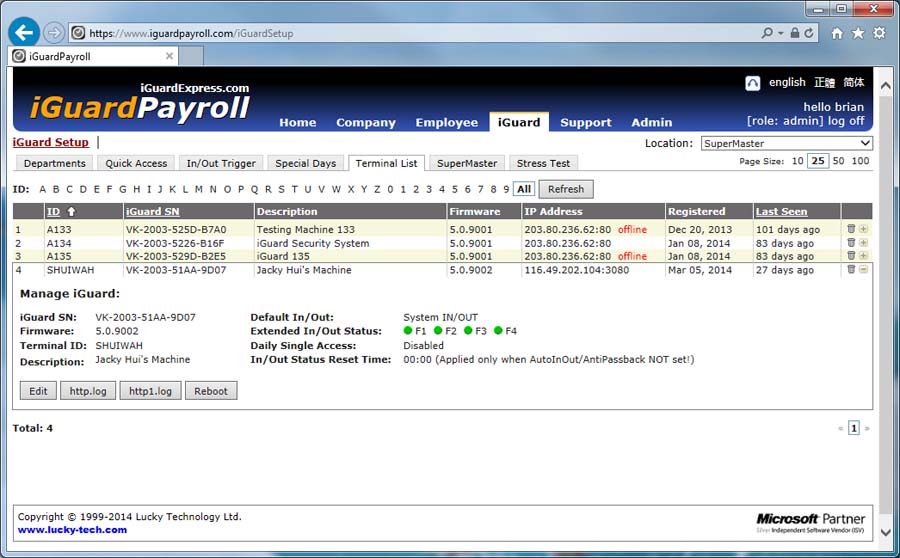Screen dimensions: 900x558
Task: Switch to Quick Access tab
Action: tap(136, 163)
